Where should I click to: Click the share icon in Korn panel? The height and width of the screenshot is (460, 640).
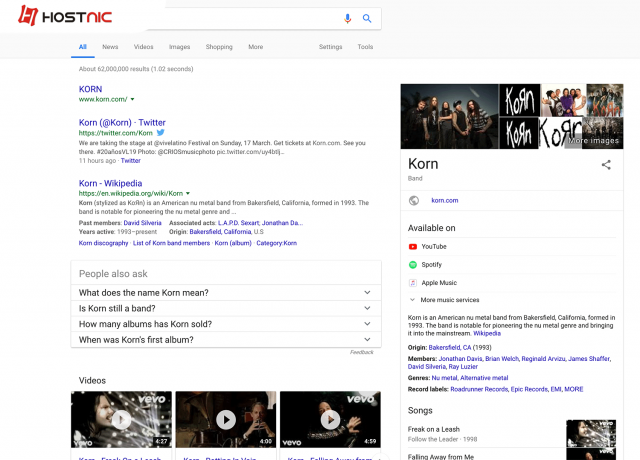pos(606,164)
